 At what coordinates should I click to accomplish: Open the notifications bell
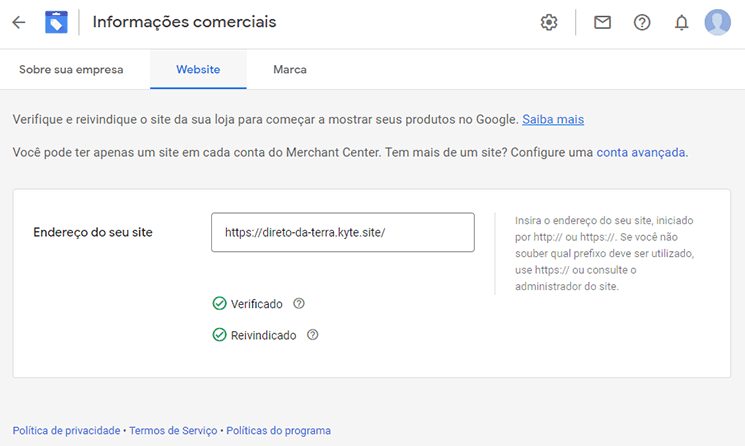[681, 22]
